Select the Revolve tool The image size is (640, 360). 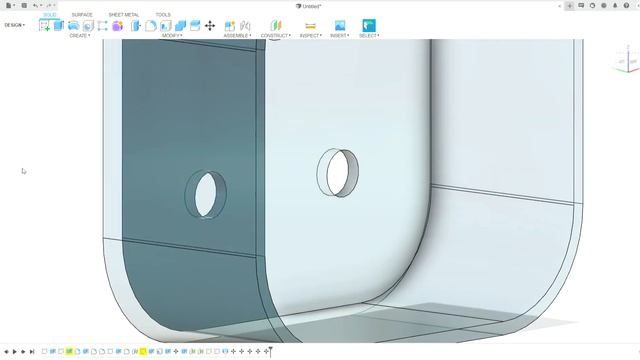(x=73, y=26)
